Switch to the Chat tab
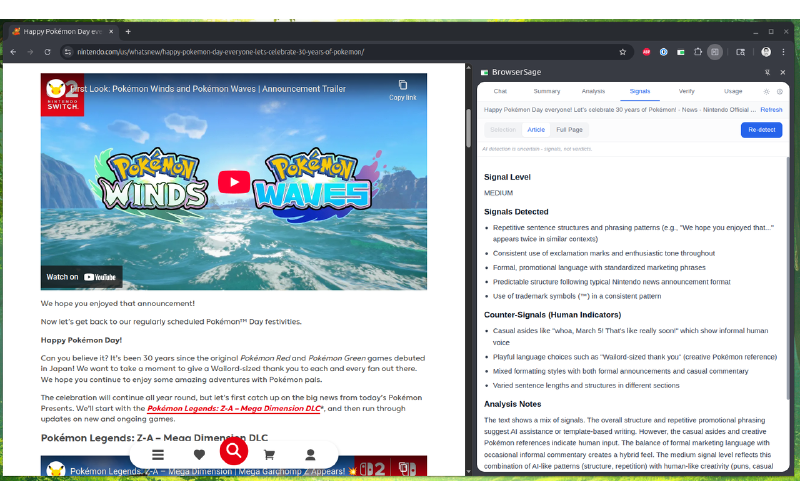Image resolution: width=800 pixels, height=500 pixels. click(x=500, y=91)
